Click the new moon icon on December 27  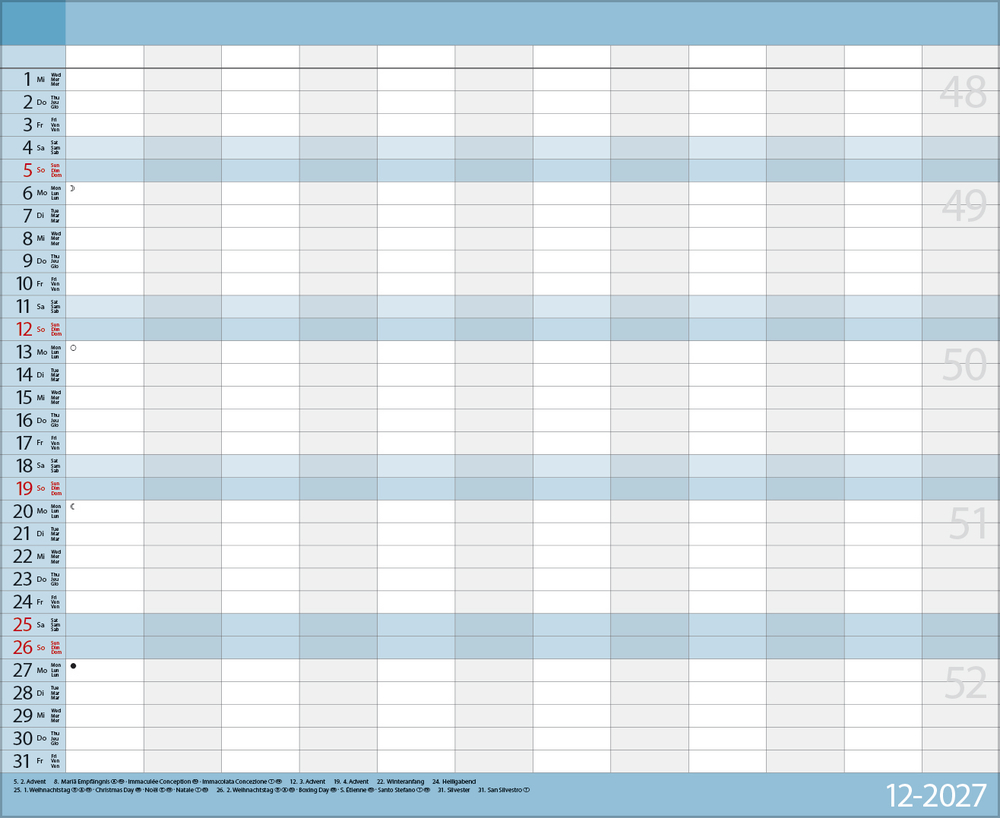tap(73, 666)
